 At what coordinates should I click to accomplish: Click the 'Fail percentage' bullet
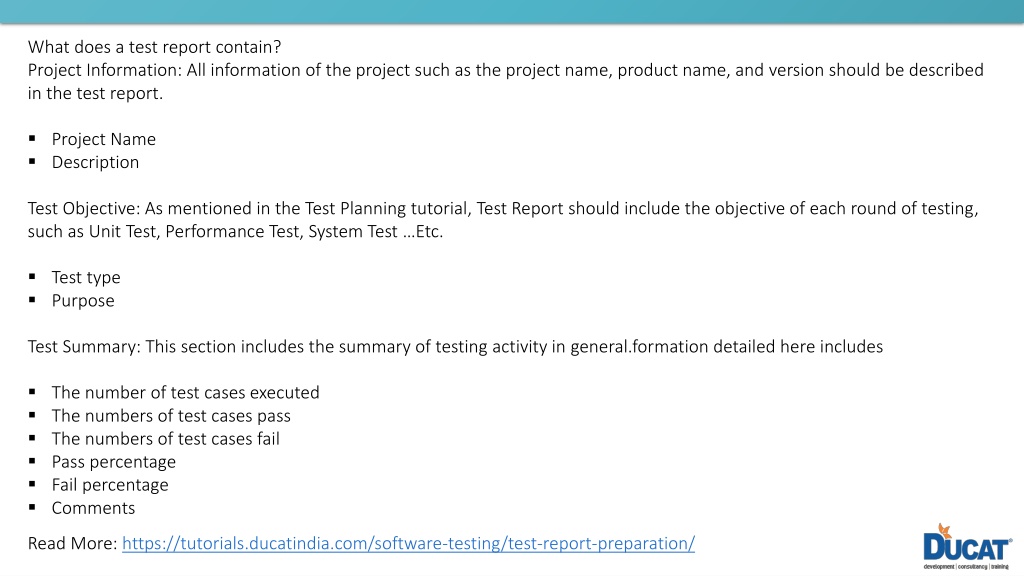coord(110,485)
